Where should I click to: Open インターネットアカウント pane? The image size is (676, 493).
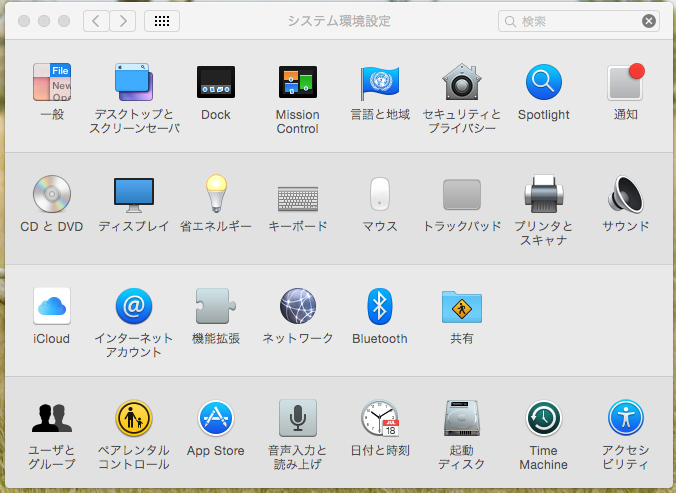(x=134, y=306)
